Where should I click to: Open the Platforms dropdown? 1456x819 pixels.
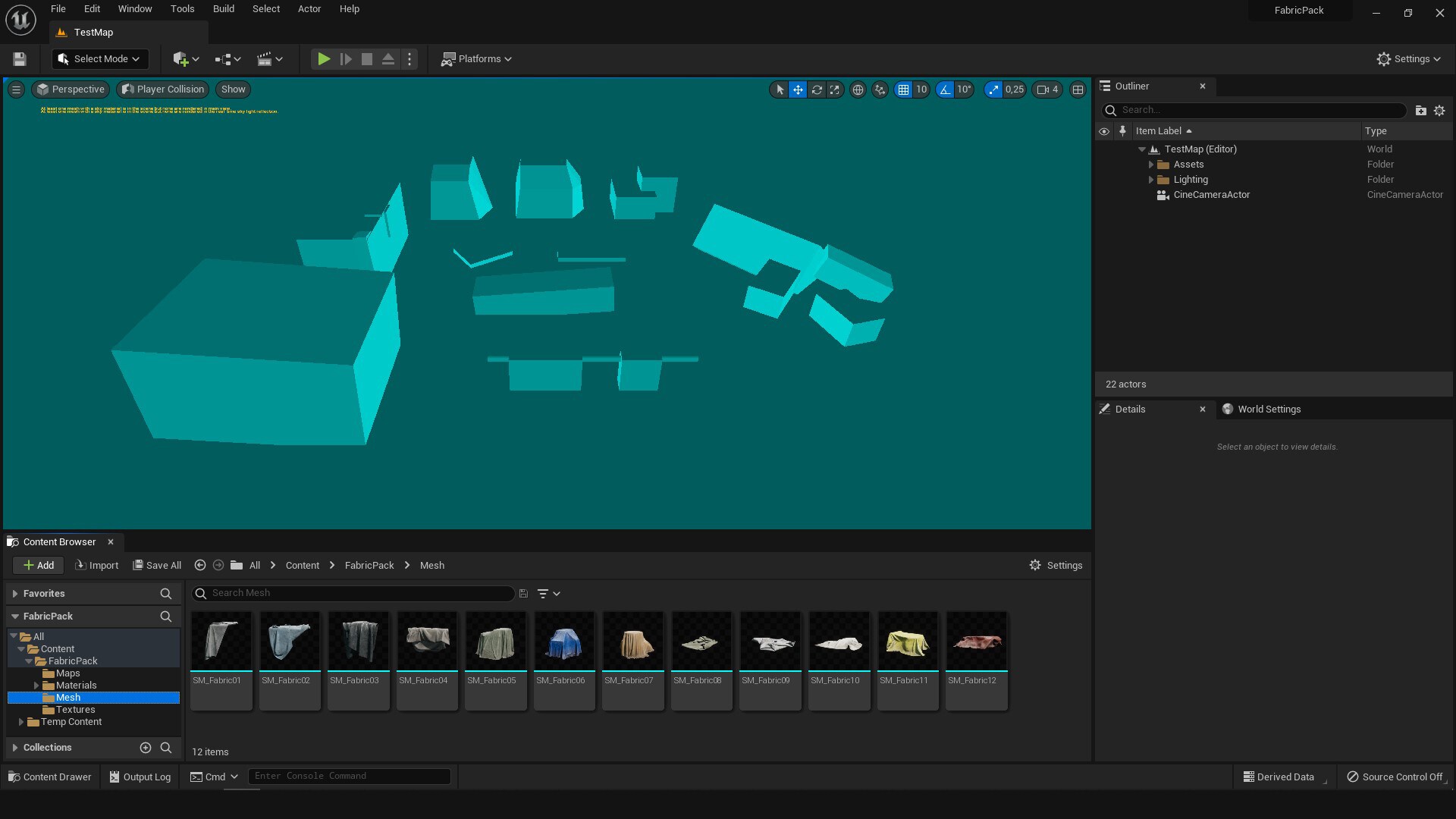coord(475,58)
